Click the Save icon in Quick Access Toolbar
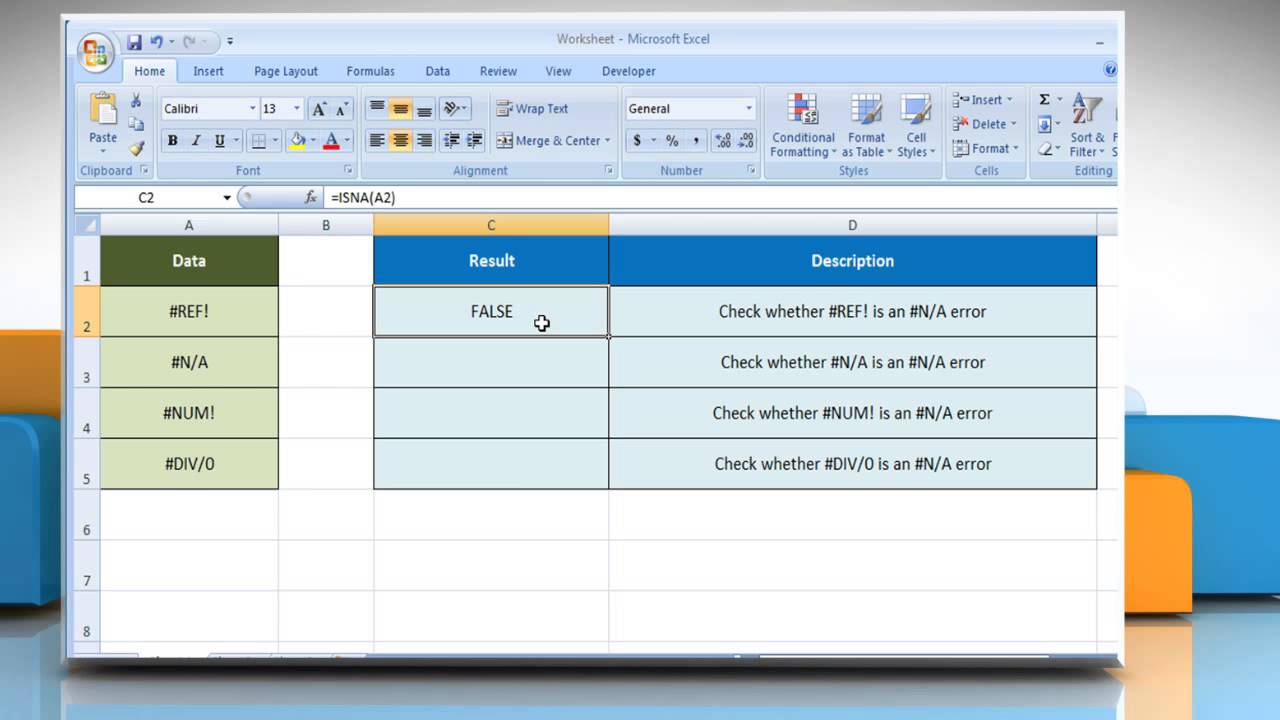1280x720 pixels. coord(134,42)
